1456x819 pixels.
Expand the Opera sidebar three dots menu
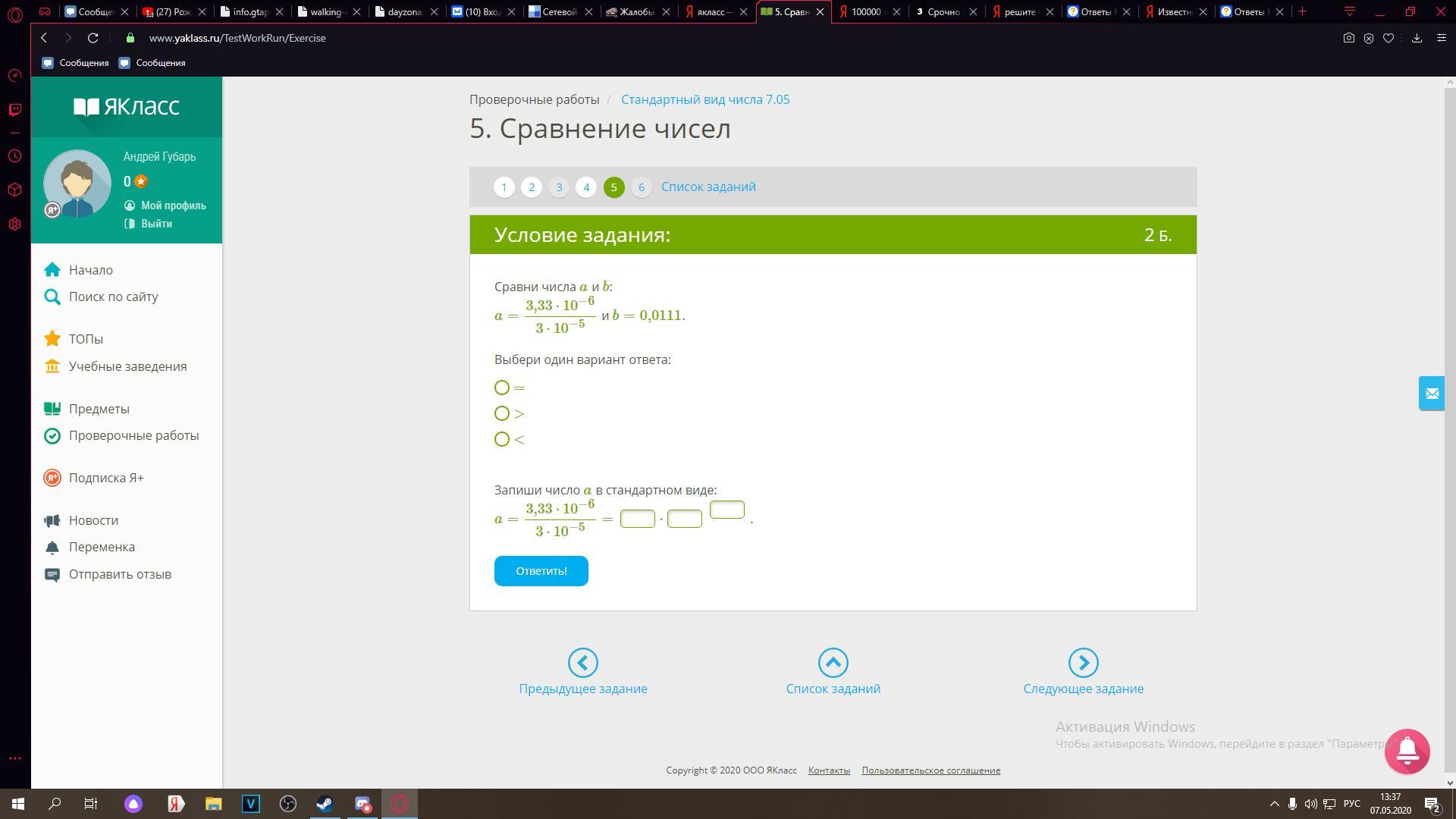click(14, 758)
